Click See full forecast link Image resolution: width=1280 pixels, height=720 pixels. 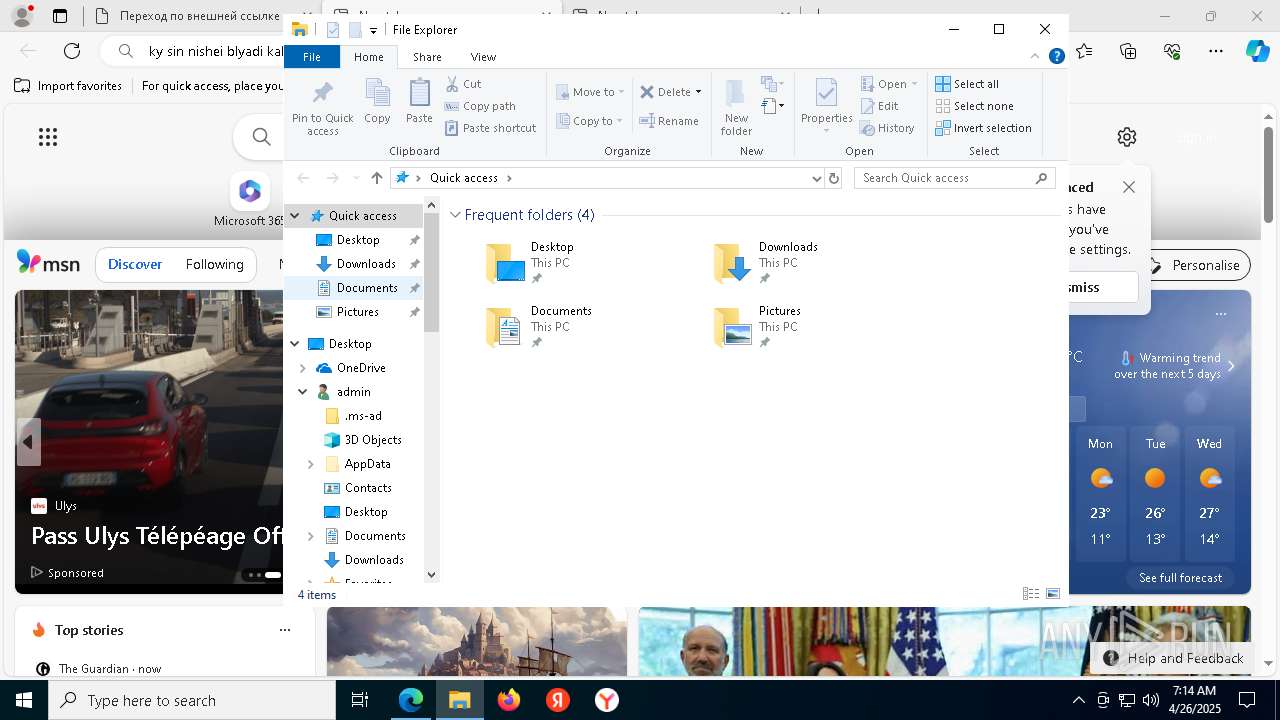point(1180,578)
